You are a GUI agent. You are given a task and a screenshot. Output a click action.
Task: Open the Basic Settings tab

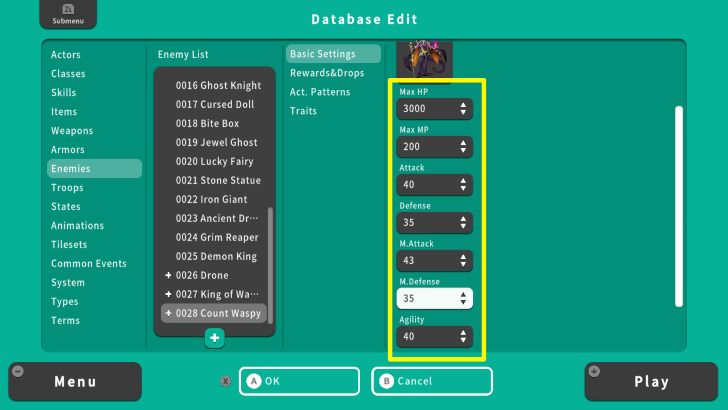[333, 54]
